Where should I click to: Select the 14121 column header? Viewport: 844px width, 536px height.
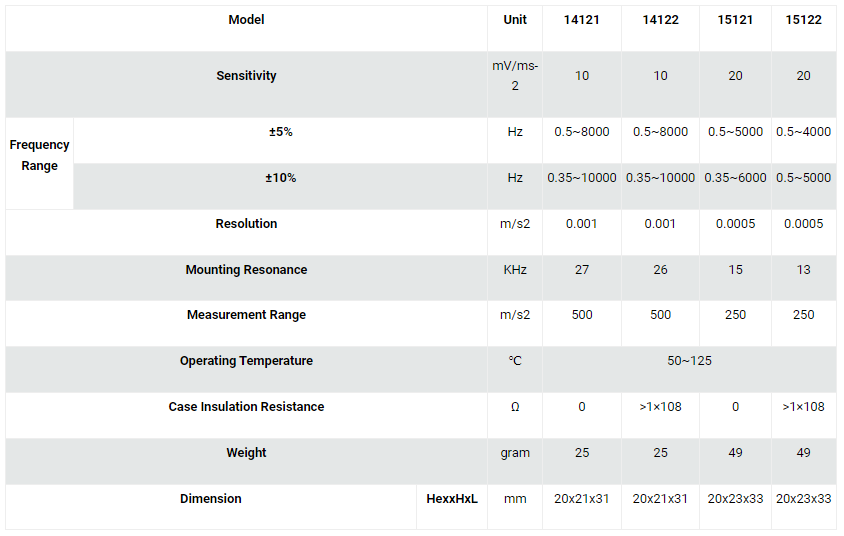[581, 20]
